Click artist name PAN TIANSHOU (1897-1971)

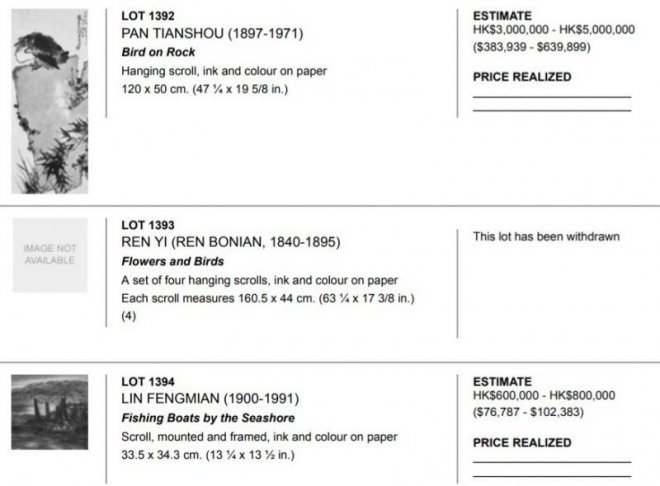(x=211, y=33)
